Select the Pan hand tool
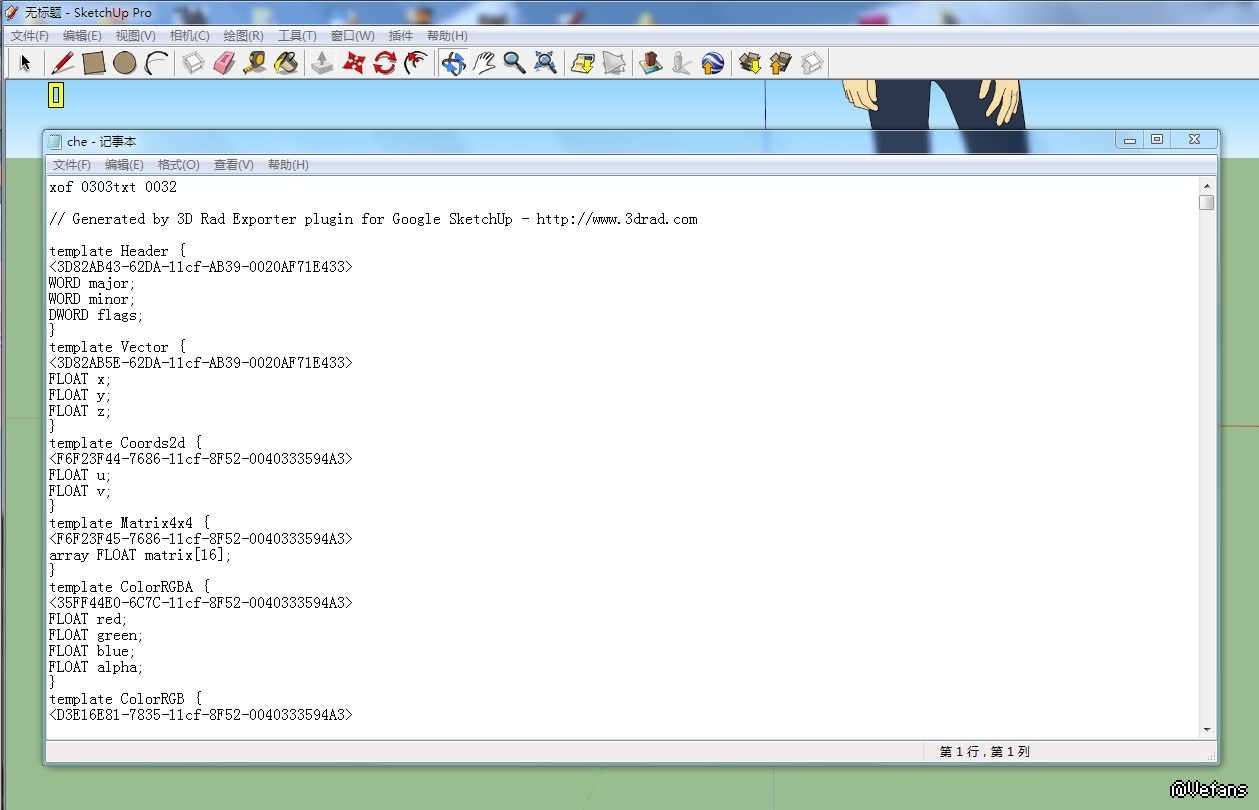 click(x=484, y=63)
